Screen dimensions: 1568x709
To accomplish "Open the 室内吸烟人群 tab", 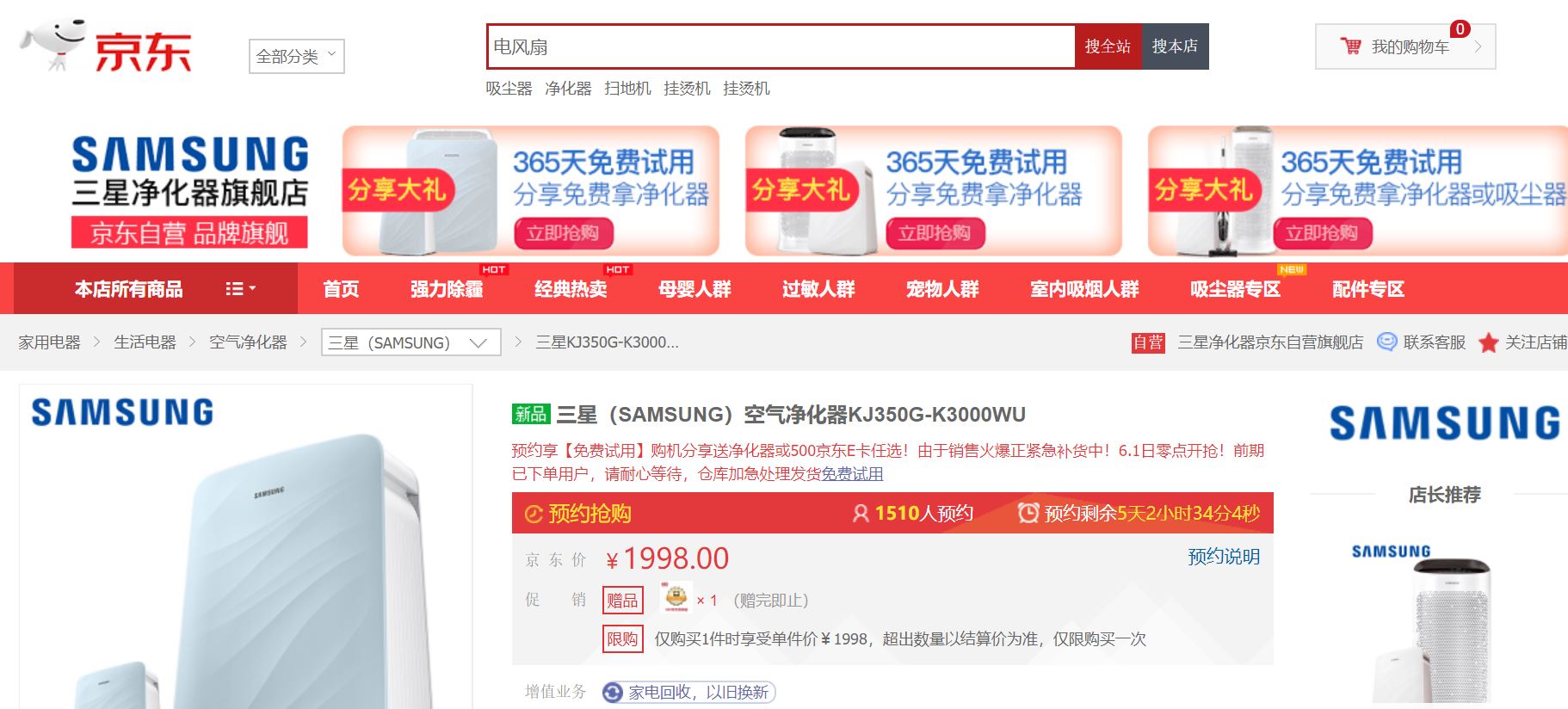I will tap(1084, 289).
